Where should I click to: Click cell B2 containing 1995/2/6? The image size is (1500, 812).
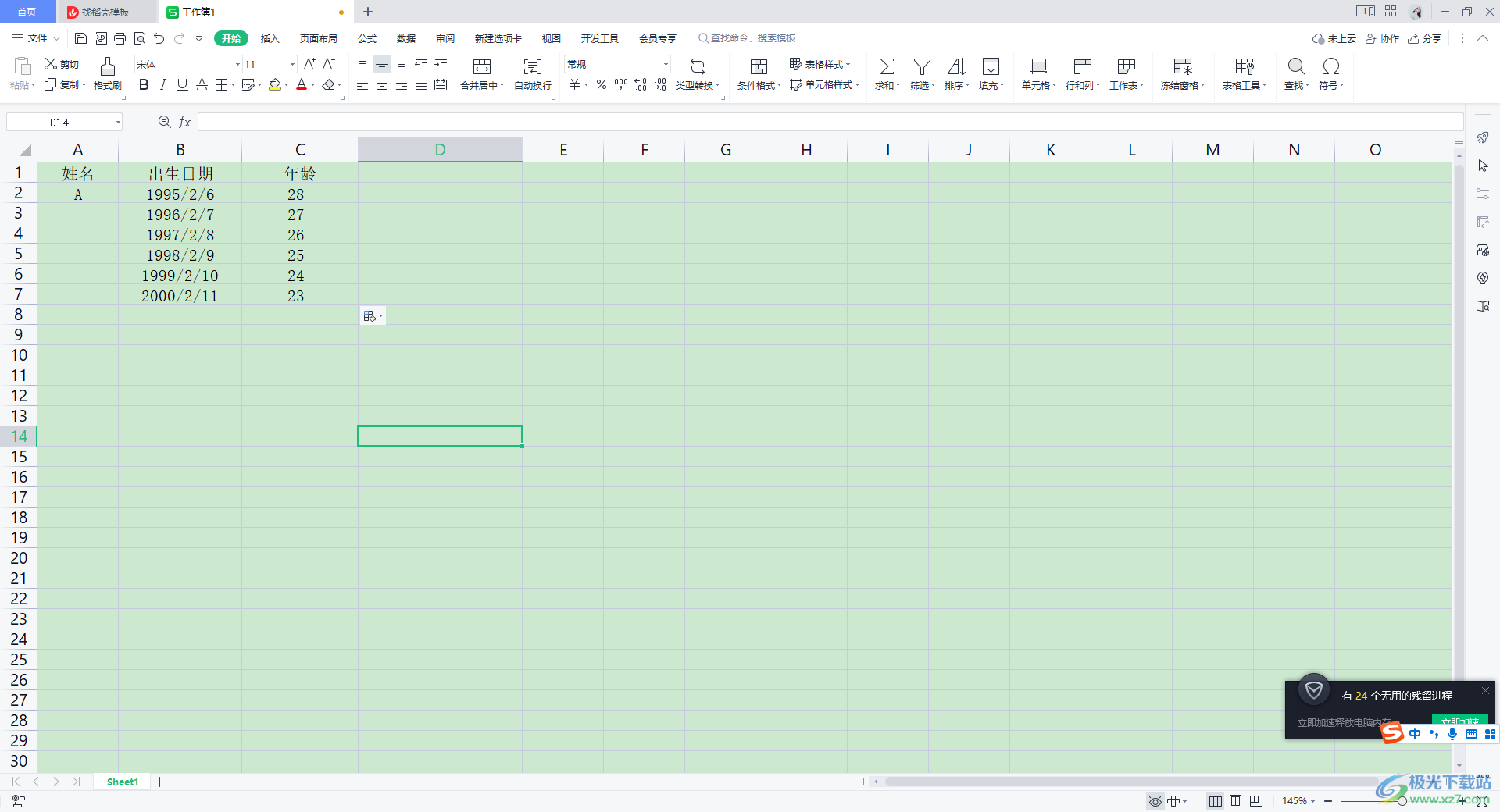pos(180,194)
